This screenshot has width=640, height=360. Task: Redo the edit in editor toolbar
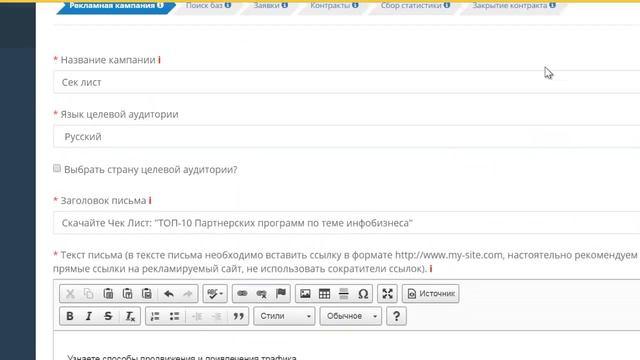coord(188,293)
